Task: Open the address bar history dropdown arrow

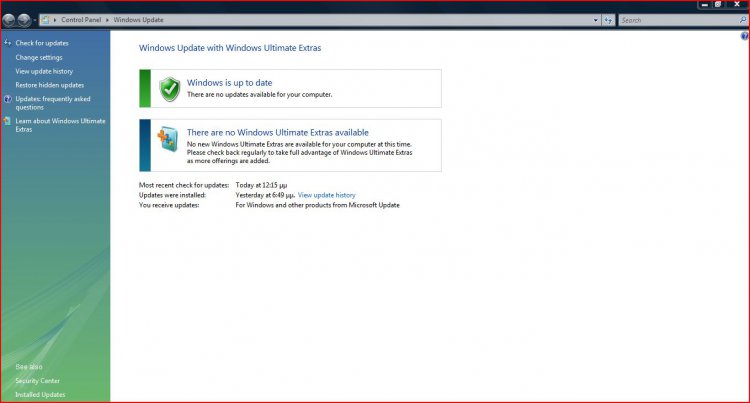Action: point(596,20)
